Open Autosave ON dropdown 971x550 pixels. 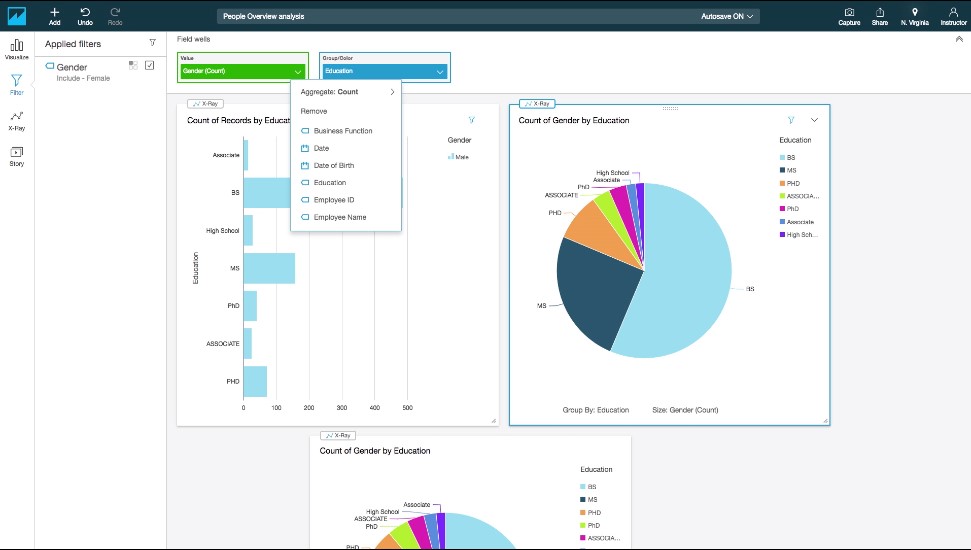click(x=726, y=17)
